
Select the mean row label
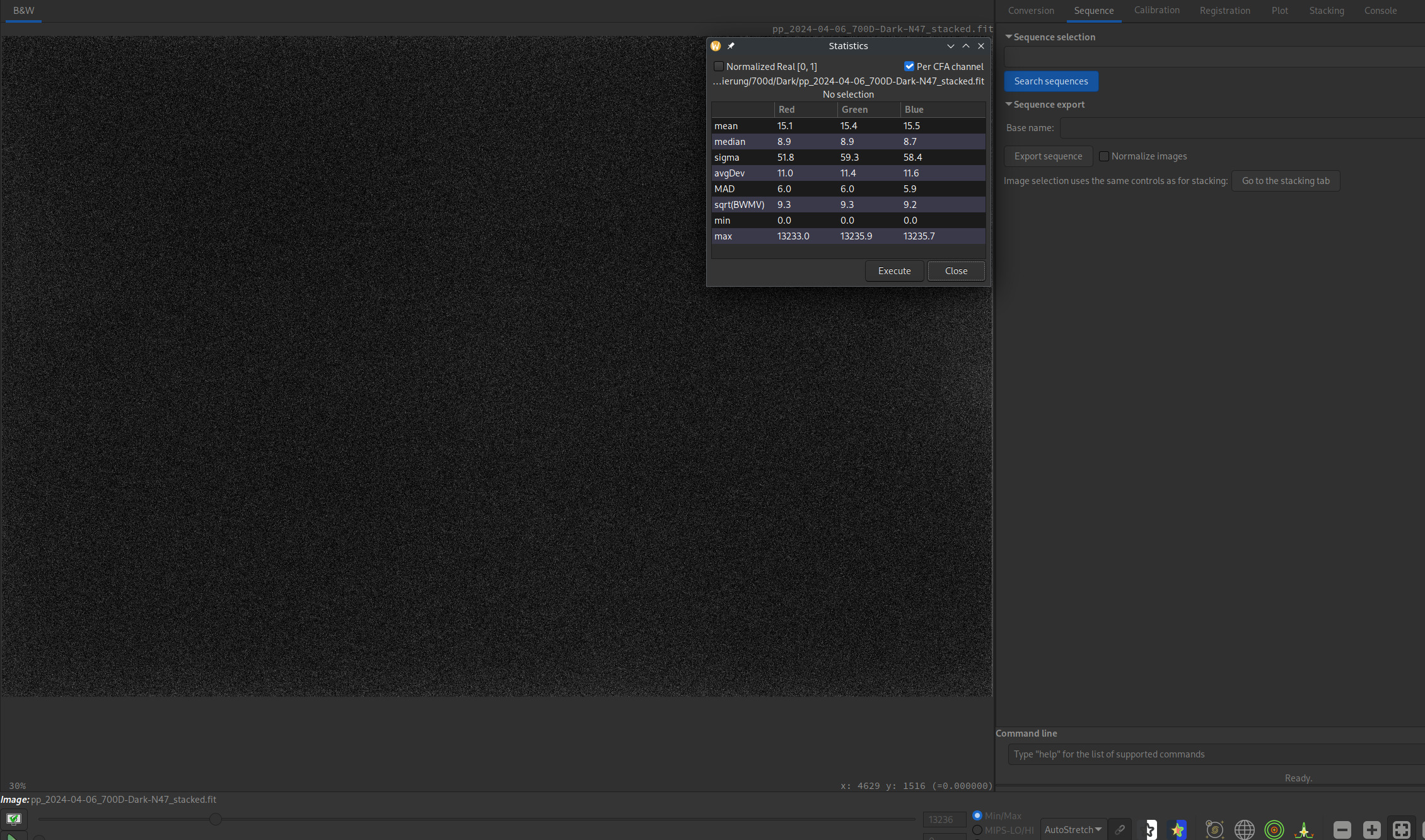click(x=726, y=126)
